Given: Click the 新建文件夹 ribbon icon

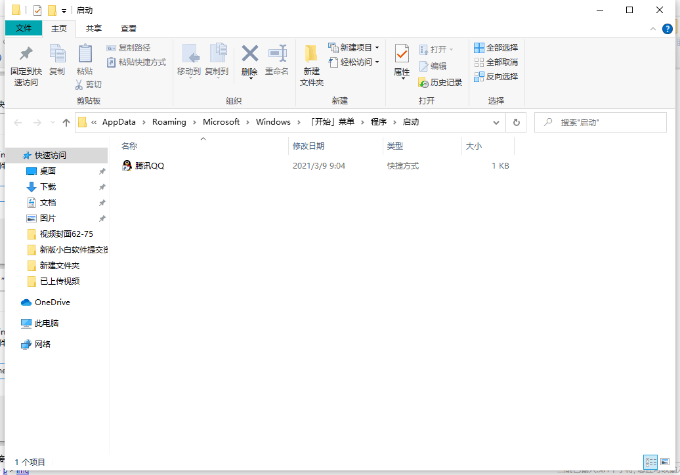Looking at the screenshot, I should point(311,56).
